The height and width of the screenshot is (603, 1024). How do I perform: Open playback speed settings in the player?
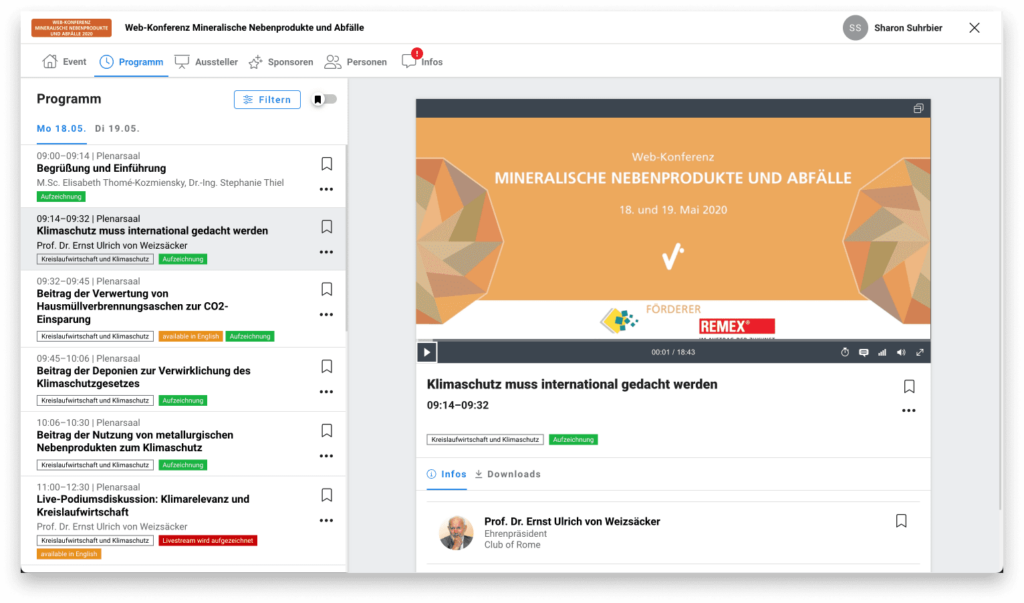click(845, 352)
